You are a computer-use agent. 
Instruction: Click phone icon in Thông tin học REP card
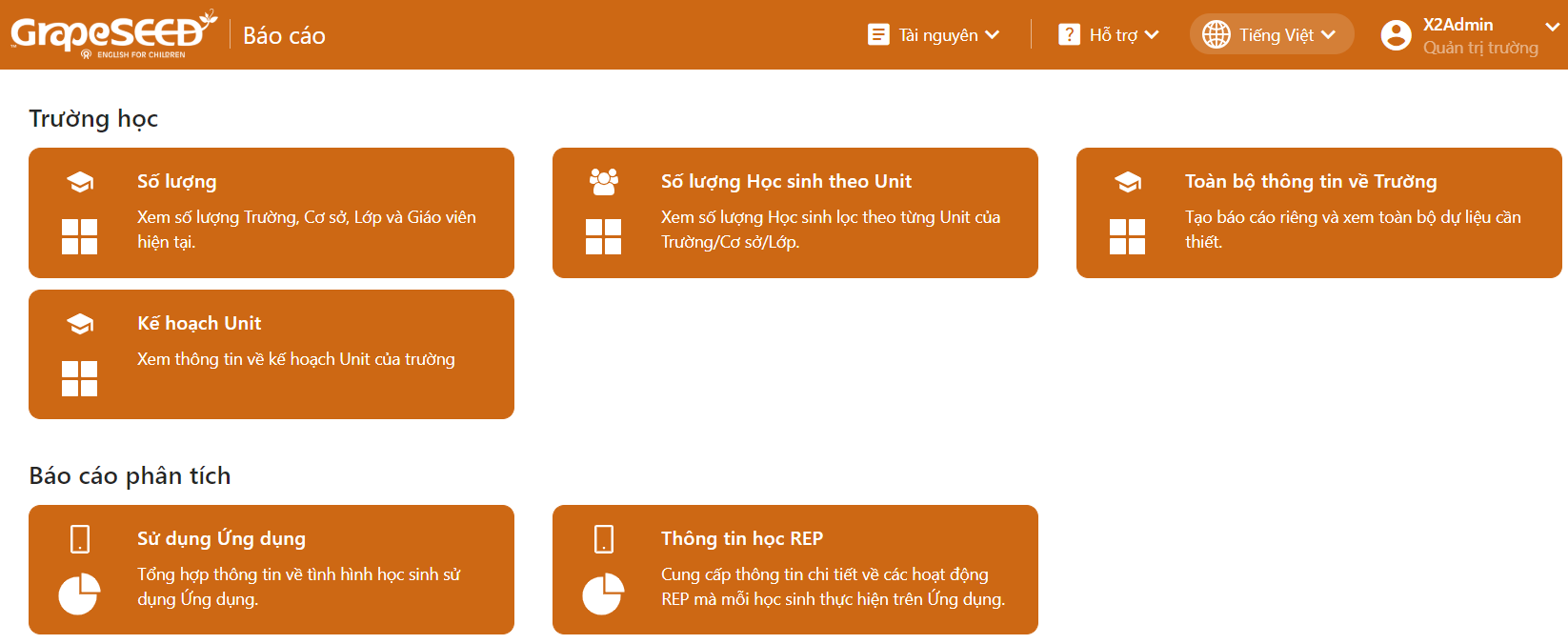[604, 538]
